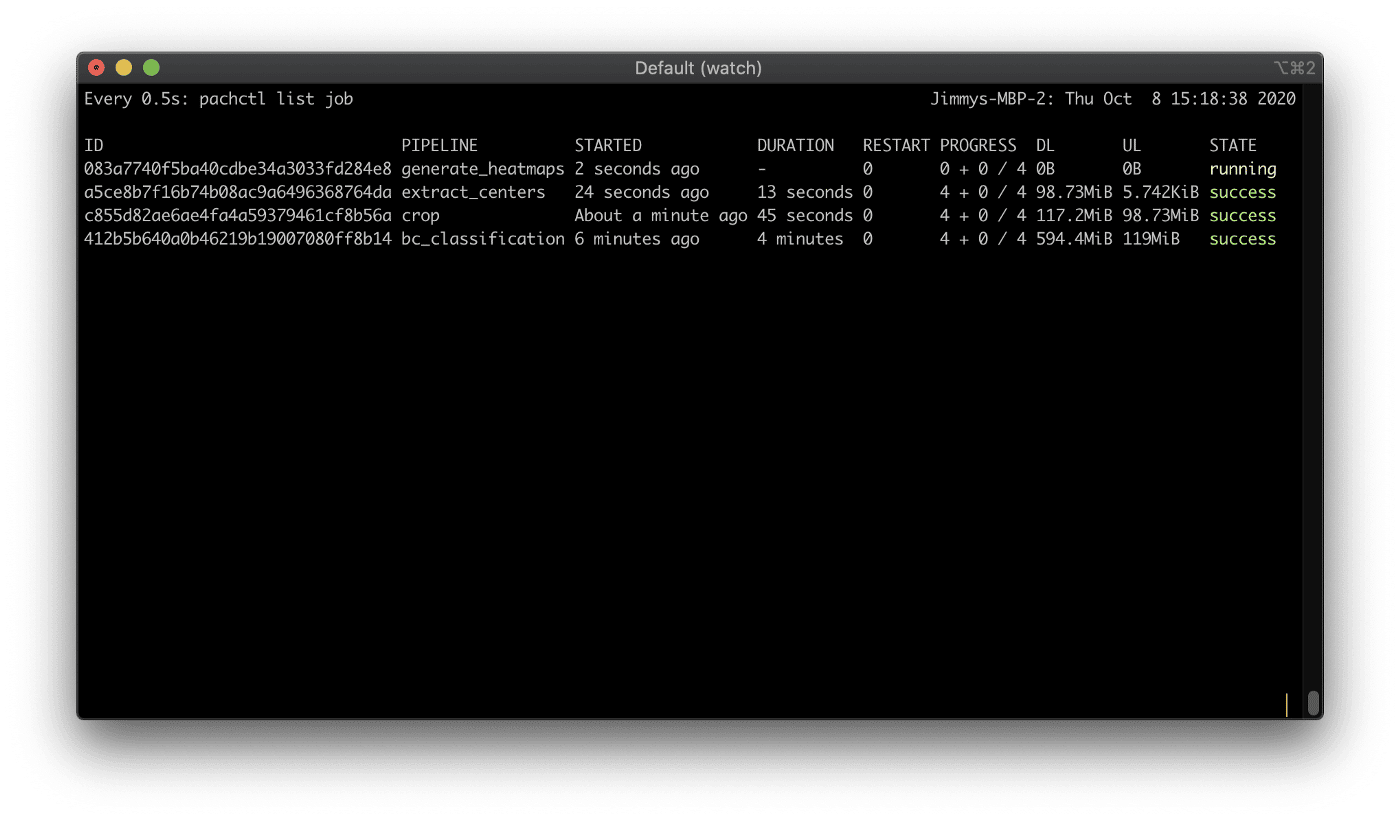
Task: Click the extract_centers pipeline name
Action: [474, 193]
